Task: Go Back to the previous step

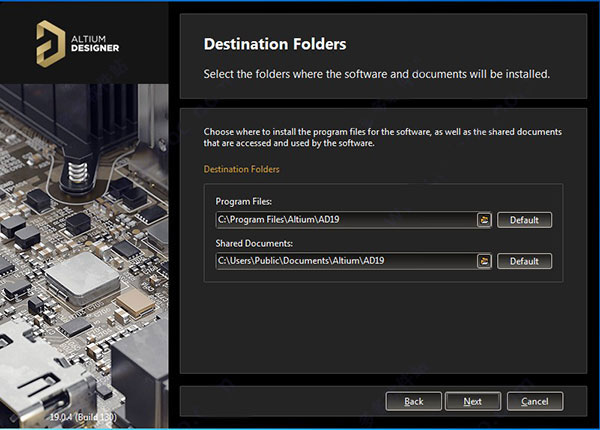Action: click(x=414, y=401)
